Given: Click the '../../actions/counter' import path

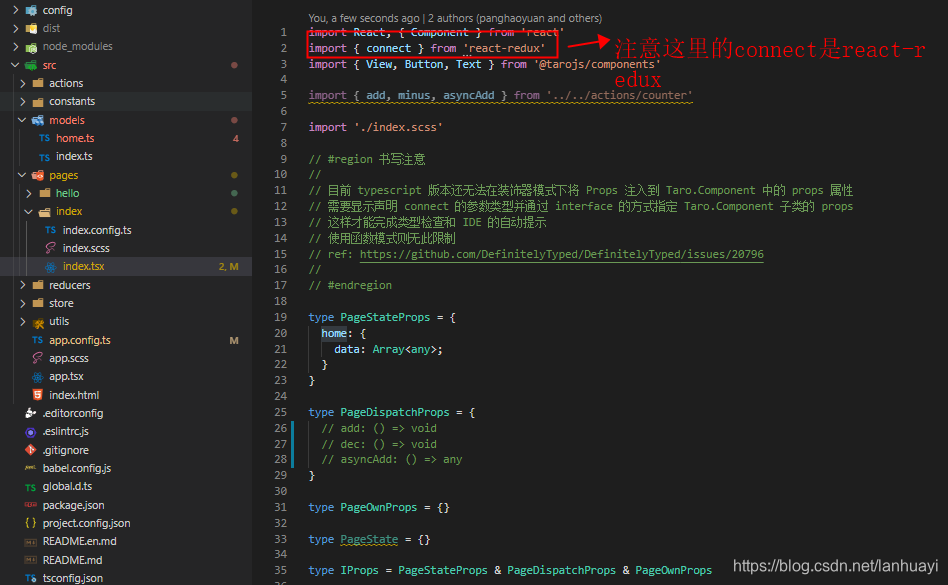Looking at the screenshot, I should point(619,95).
